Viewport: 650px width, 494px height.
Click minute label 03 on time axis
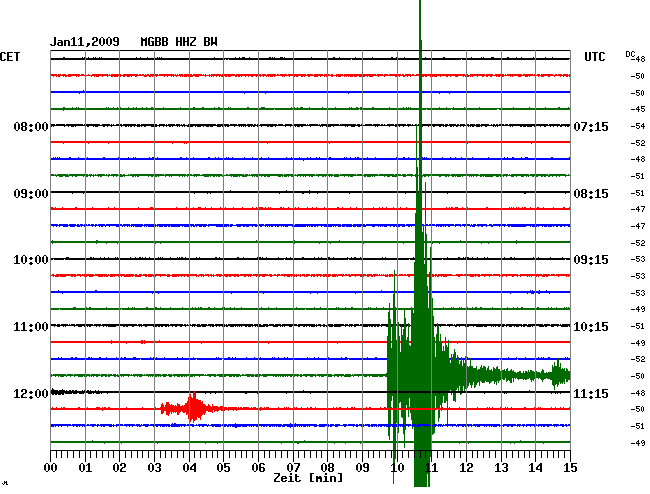click(x=154, y=468)
